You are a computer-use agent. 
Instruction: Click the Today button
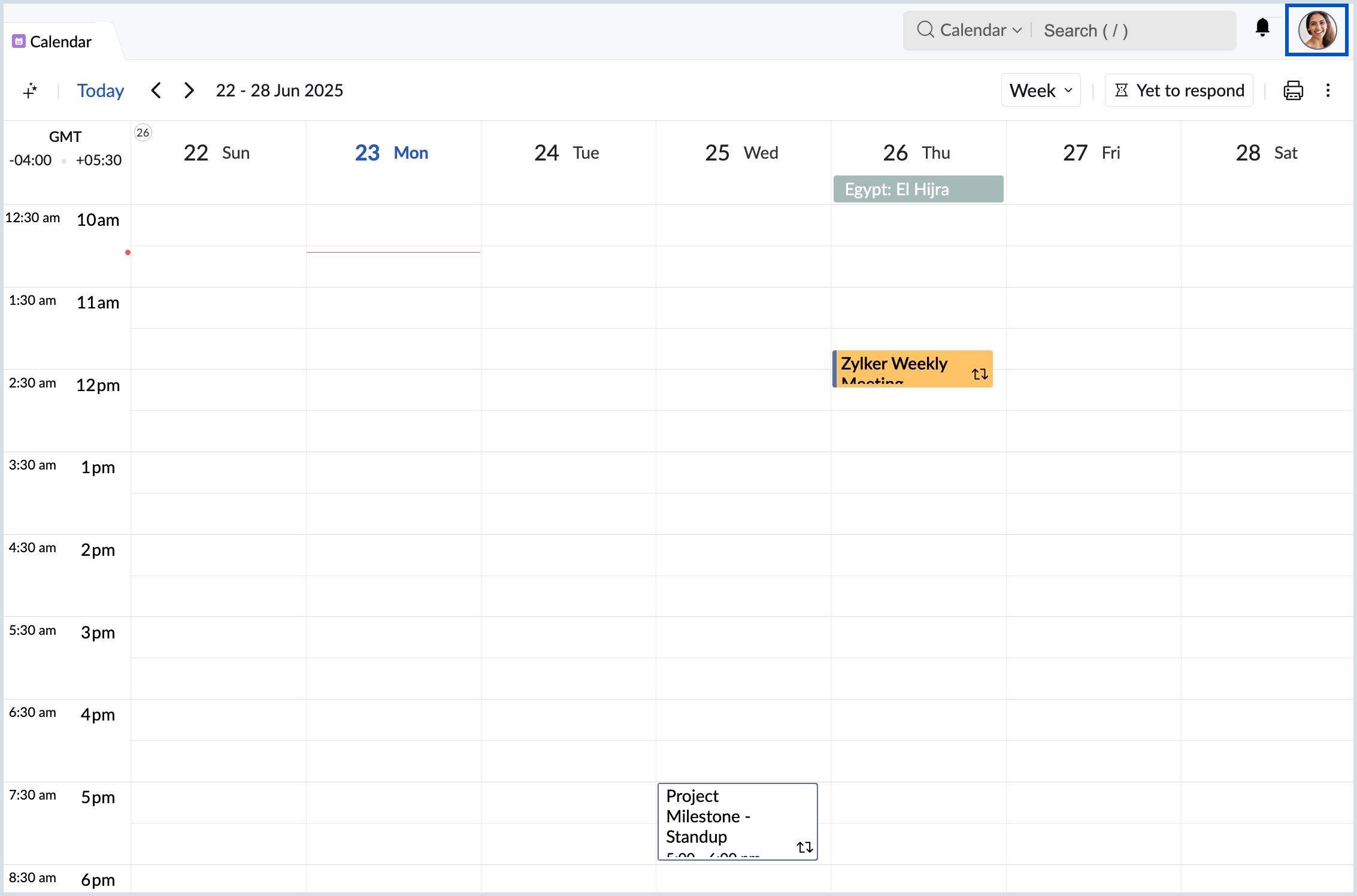click(101, 90)
